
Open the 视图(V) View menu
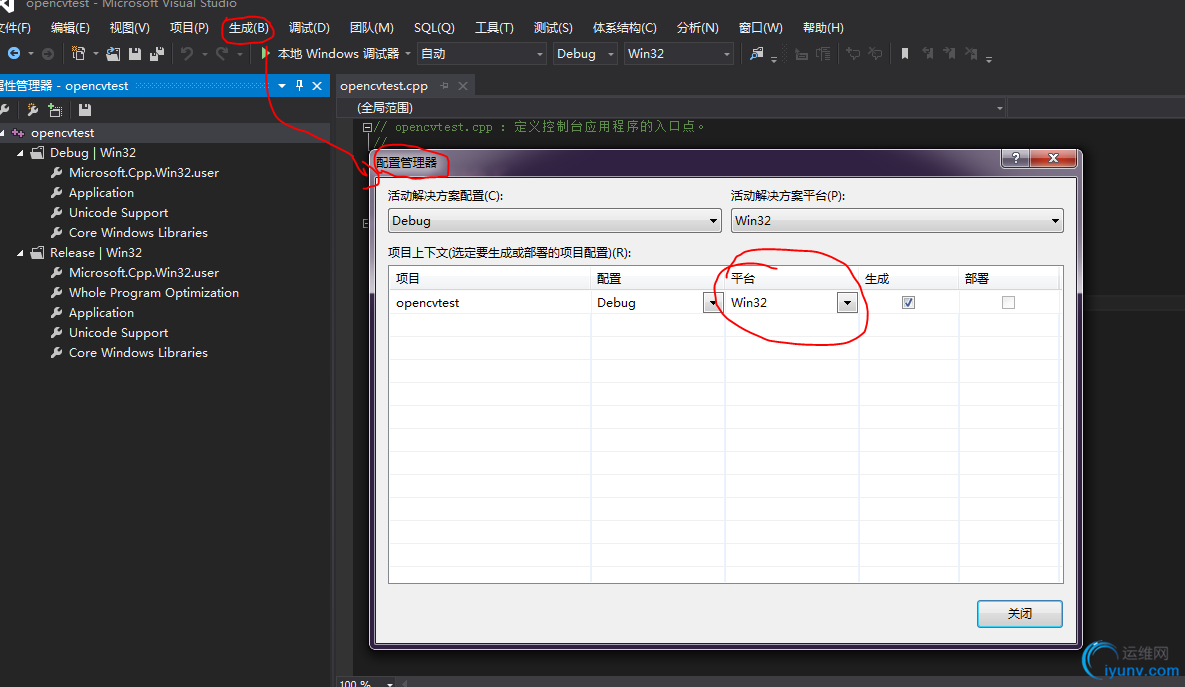coord(129,28)
